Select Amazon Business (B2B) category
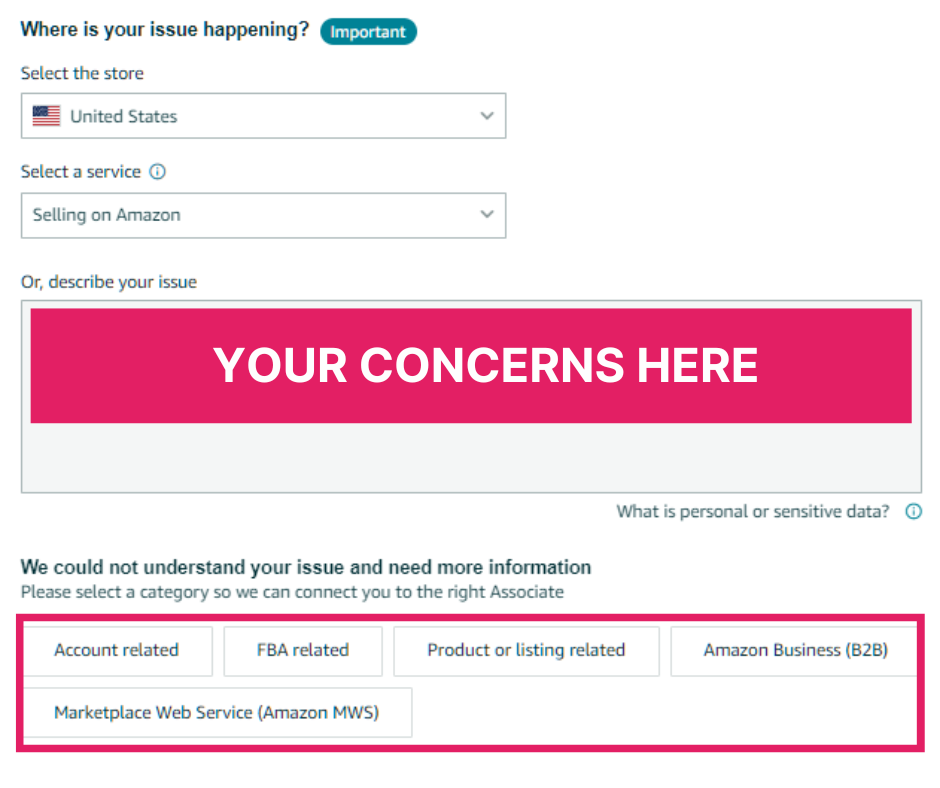The width and height of the screenshot is (940, 788). [793, 650]
